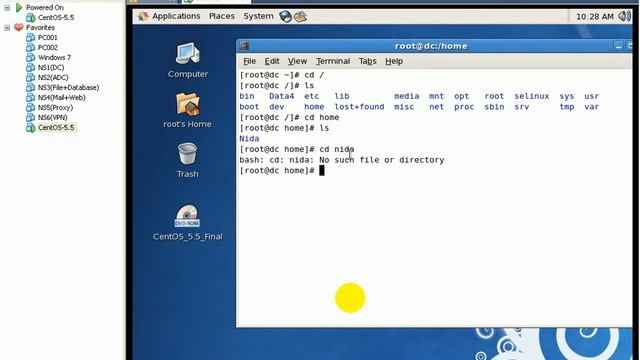The width and height of the screenshot is (640, 360).
Task: Open the terminal Help menu
Action: tap(394, 61)
